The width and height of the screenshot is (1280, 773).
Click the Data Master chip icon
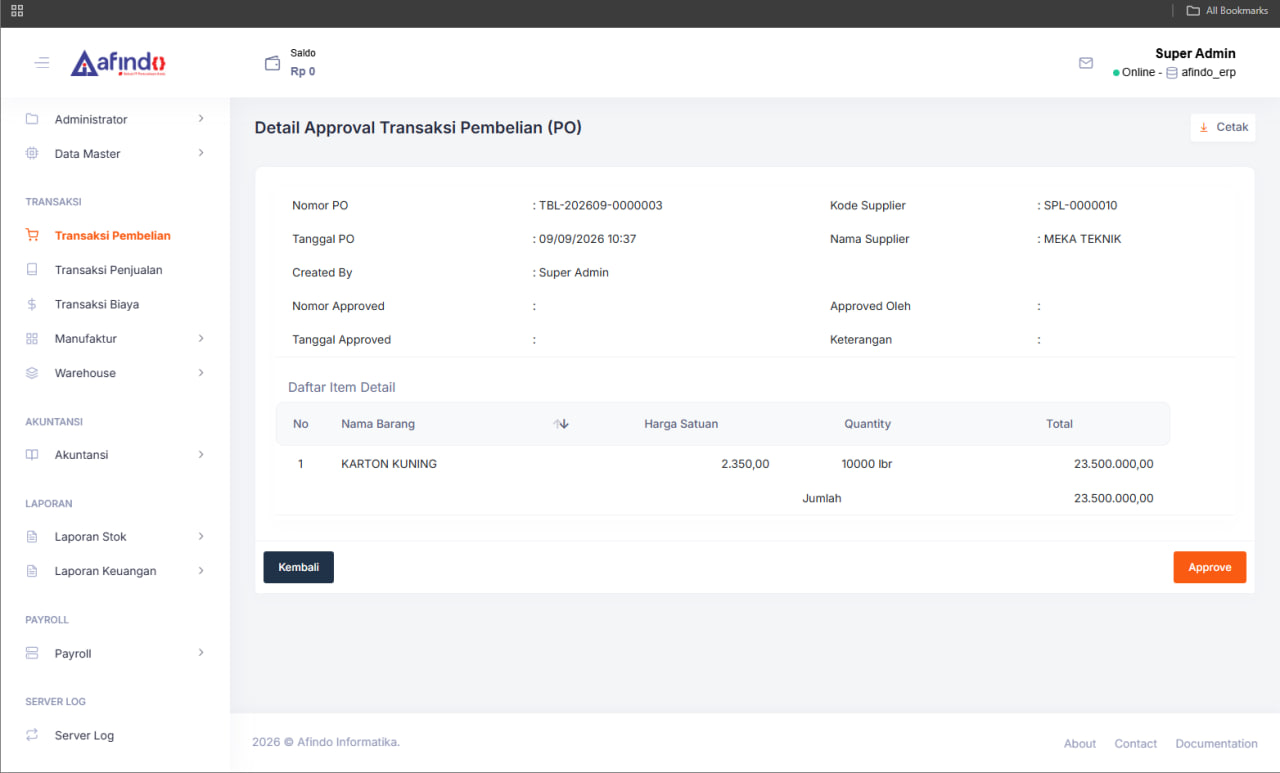(32, 154)
